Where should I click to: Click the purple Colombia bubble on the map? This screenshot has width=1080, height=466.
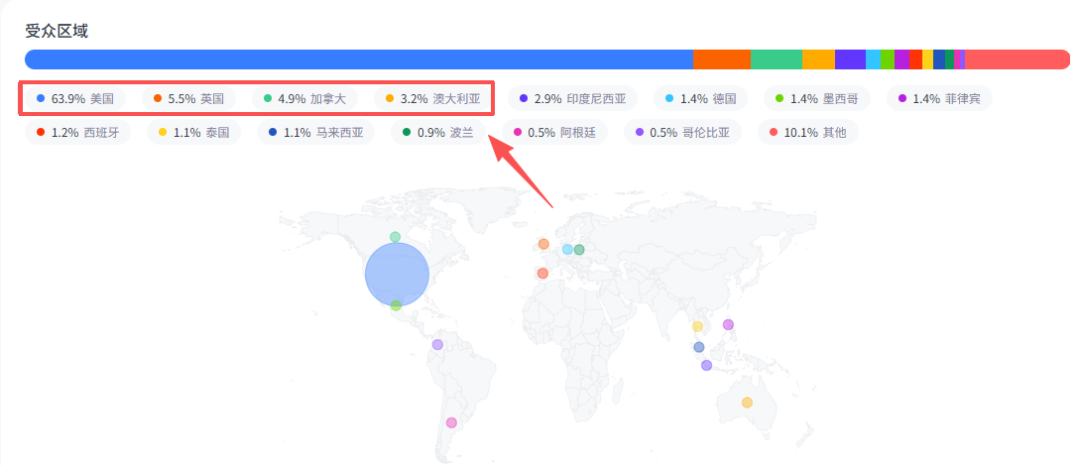[437, 344]
